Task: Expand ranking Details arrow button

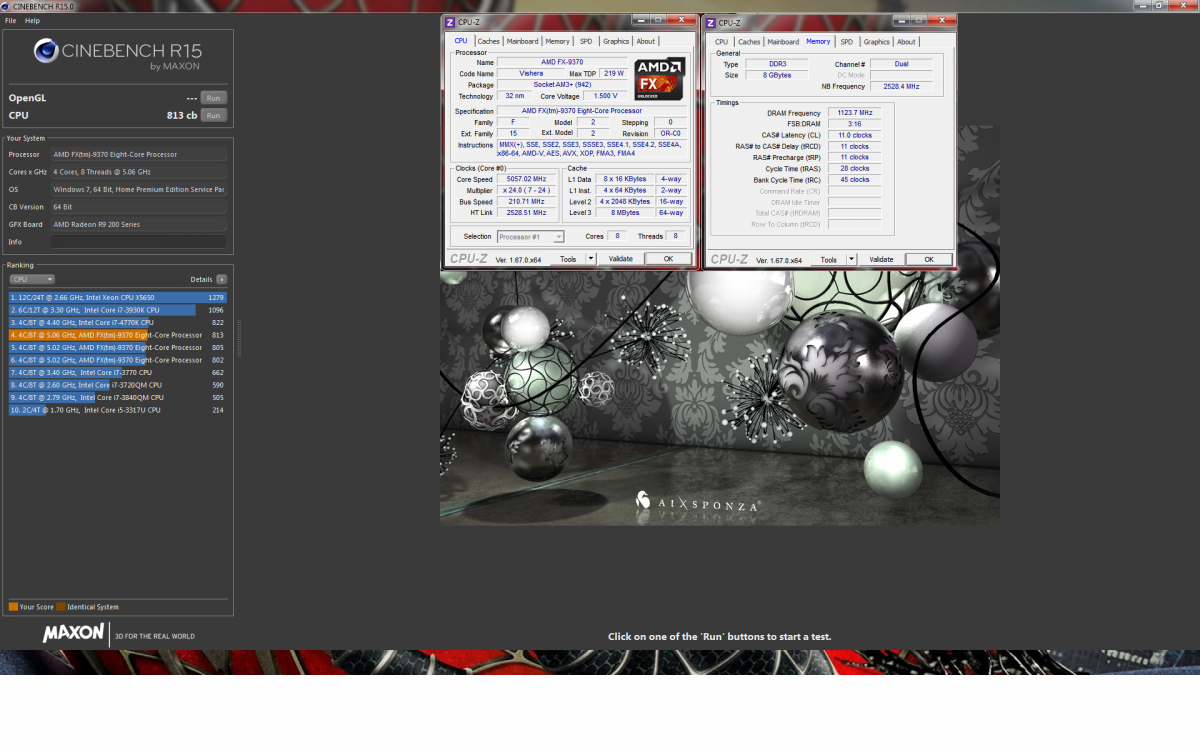Action: click(221, 280)
